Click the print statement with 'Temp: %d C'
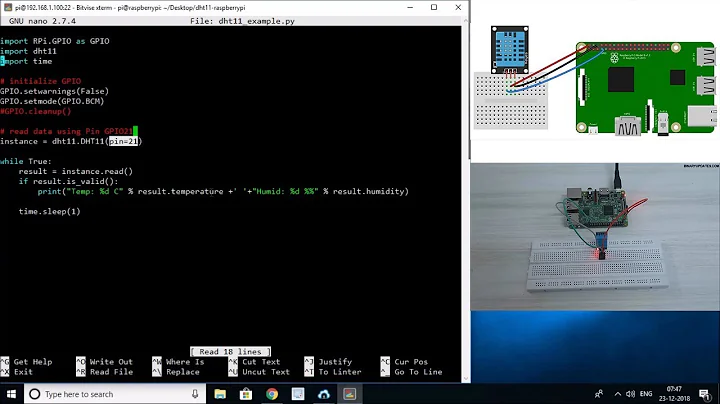Screen dimensions: 720x404 click(223, 191)
